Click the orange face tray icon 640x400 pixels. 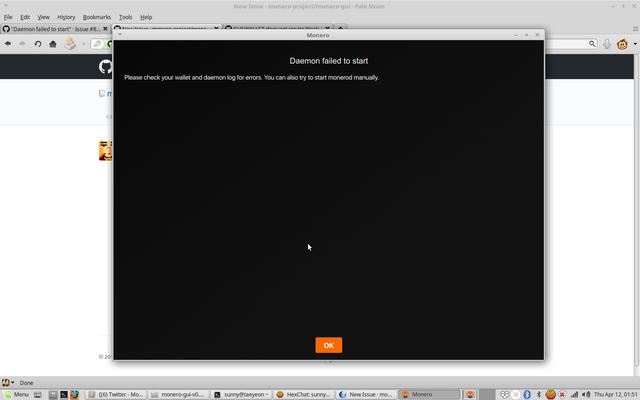coord(551,394)
